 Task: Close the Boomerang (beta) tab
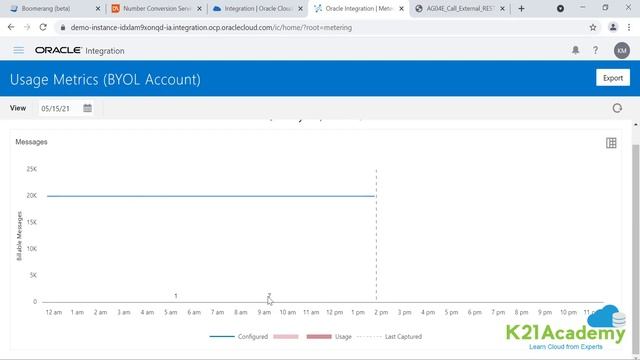98,9
